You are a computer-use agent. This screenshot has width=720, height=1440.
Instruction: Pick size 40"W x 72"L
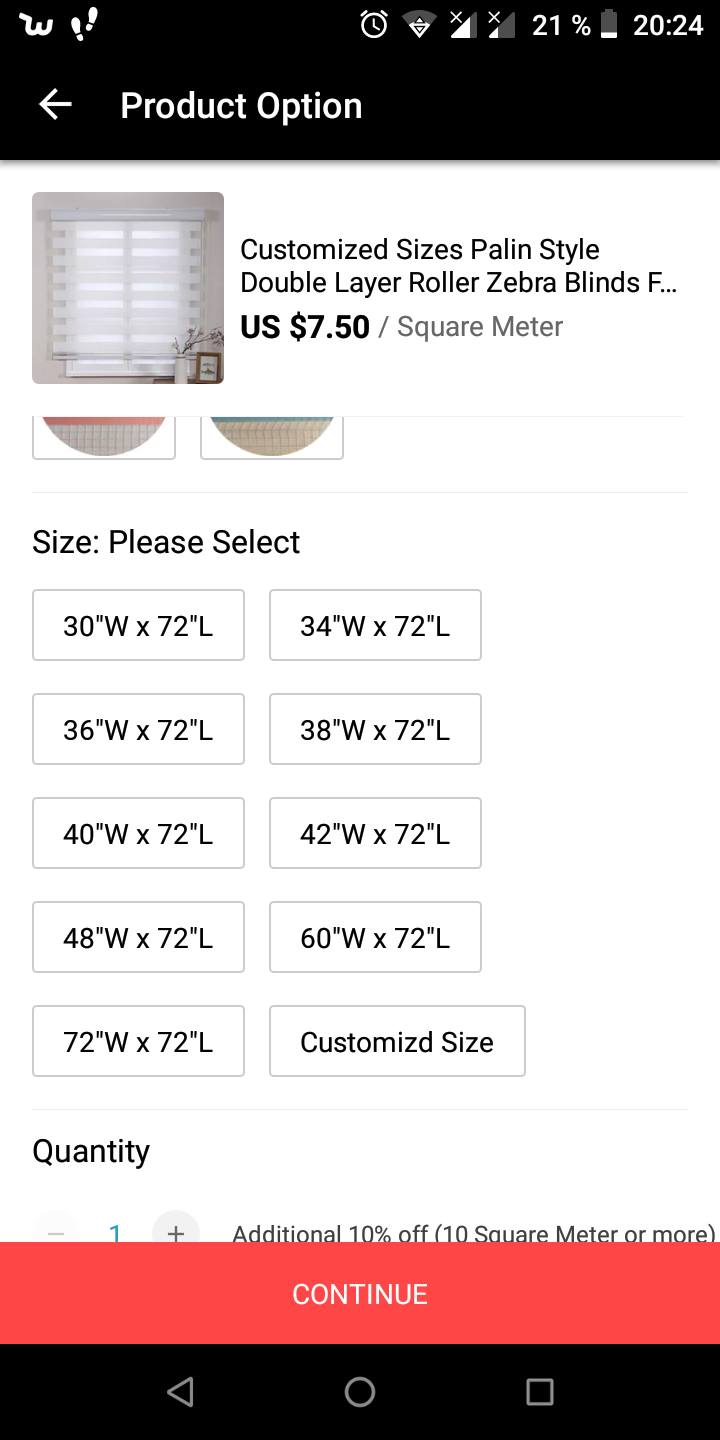coord(138,833)
